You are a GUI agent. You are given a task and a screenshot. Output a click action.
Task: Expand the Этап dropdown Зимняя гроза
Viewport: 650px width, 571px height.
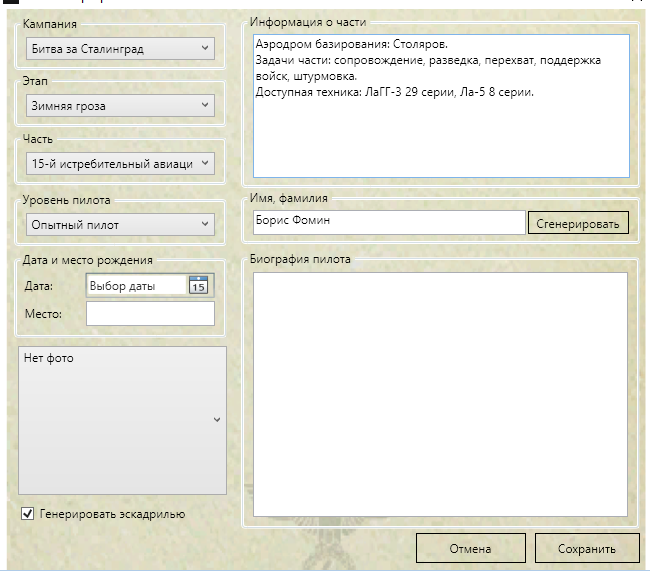pyautogui.click(x=120, y=105)
